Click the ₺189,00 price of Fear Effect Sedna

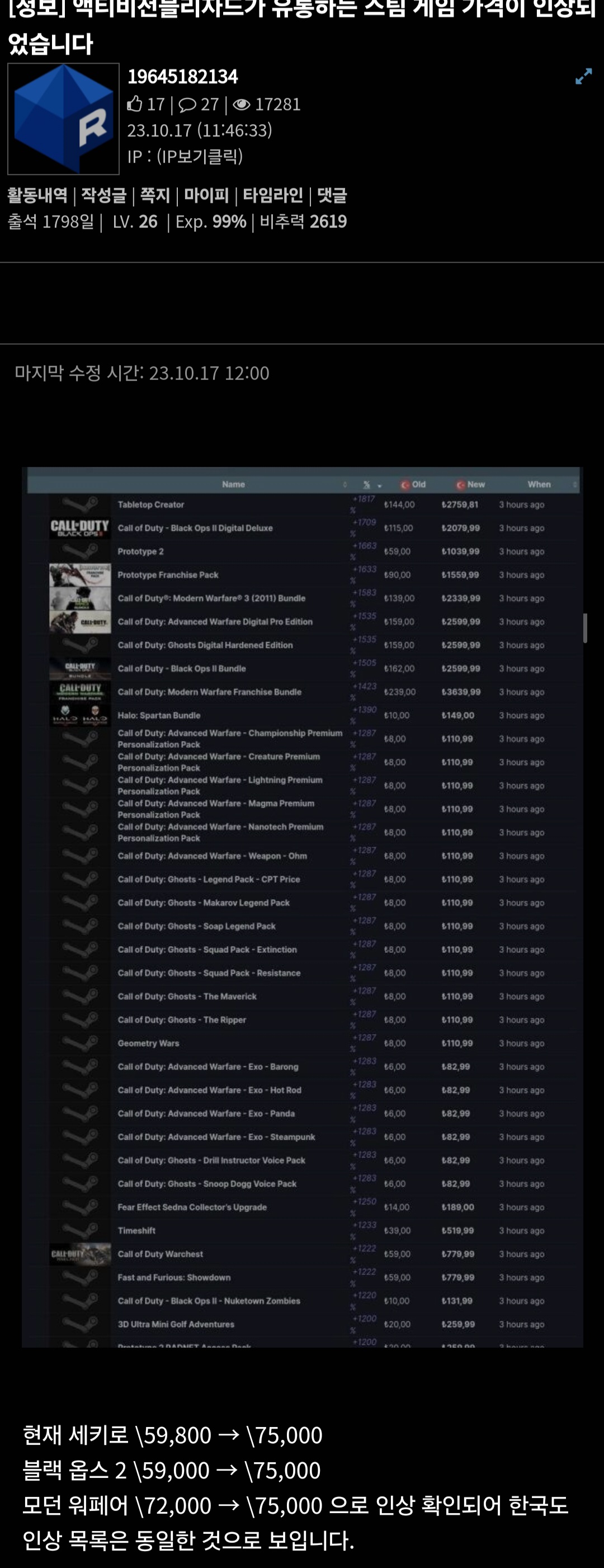[x=458, y=1207]
